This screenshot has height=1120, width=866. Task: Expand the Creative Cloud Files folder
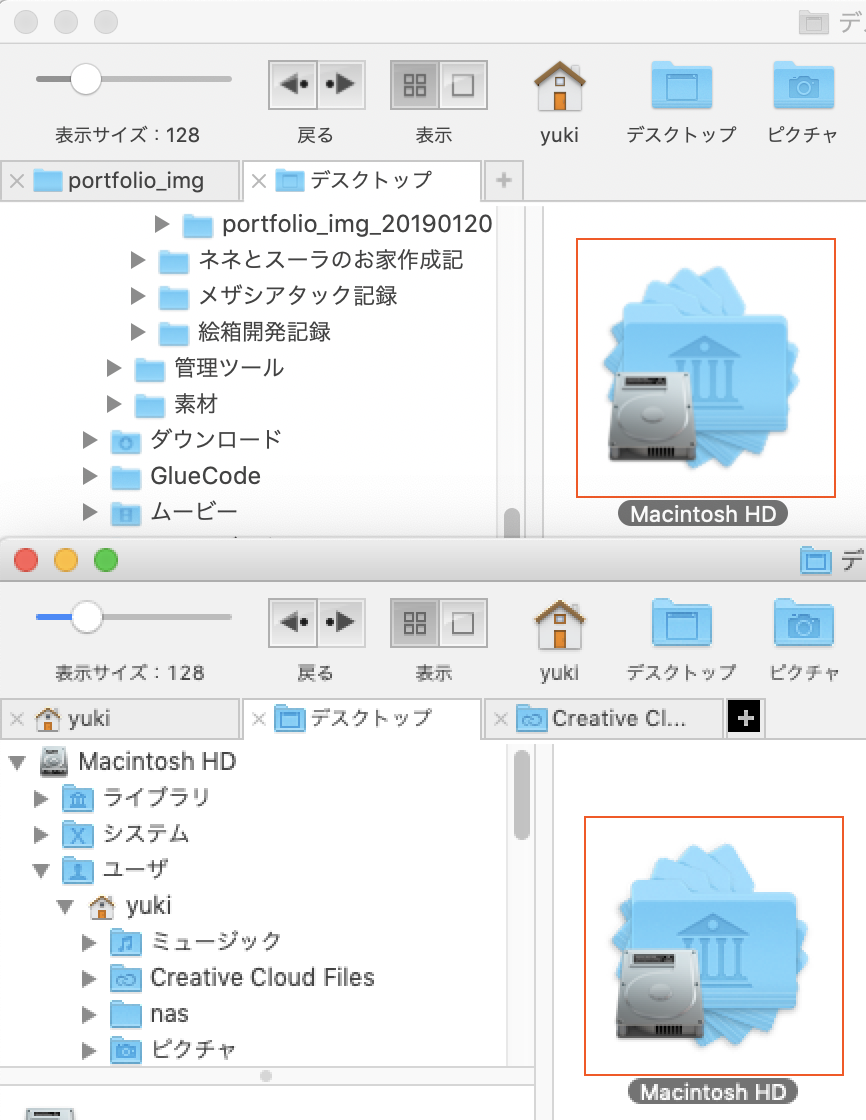click(89, 979)
